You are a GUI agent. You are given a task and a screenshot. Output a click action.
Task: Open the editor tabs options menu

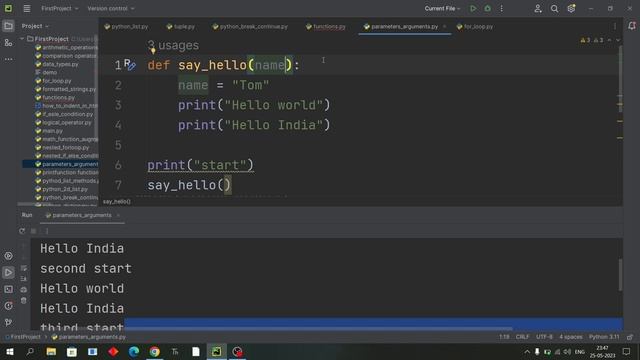click(x=615, y=26)
